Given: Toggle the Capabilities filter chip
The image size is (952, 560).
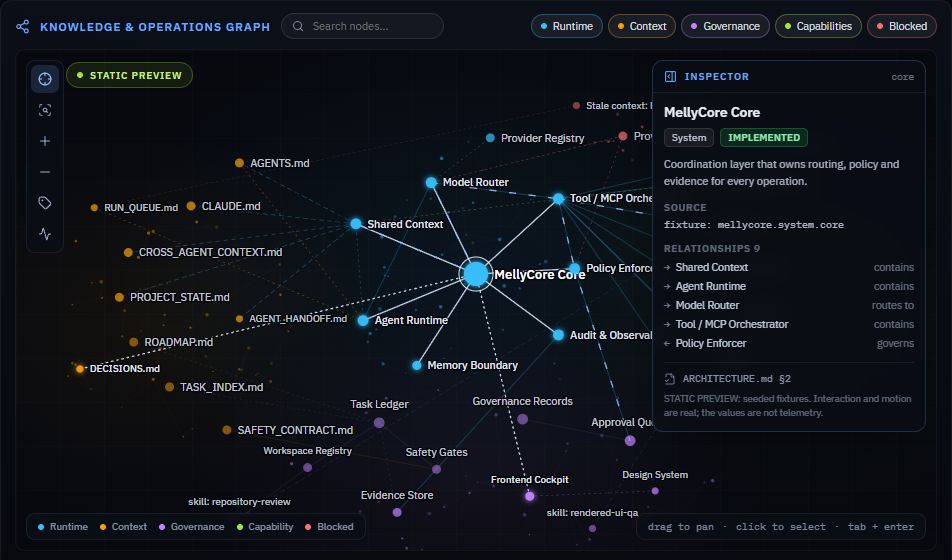Looking at the screenshot, I should (x=818, y=26).
